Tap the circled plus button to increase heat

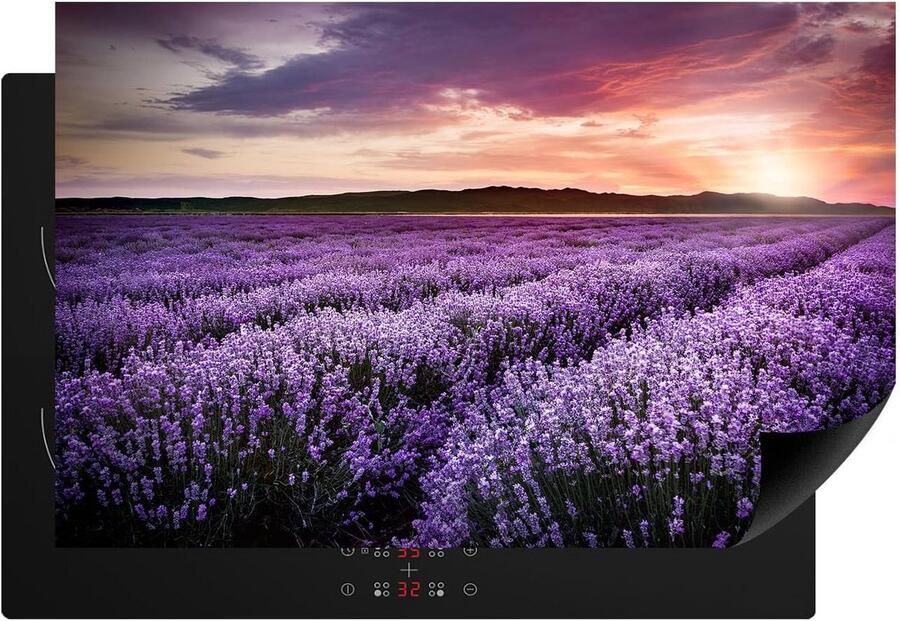[x=470, y=552]
